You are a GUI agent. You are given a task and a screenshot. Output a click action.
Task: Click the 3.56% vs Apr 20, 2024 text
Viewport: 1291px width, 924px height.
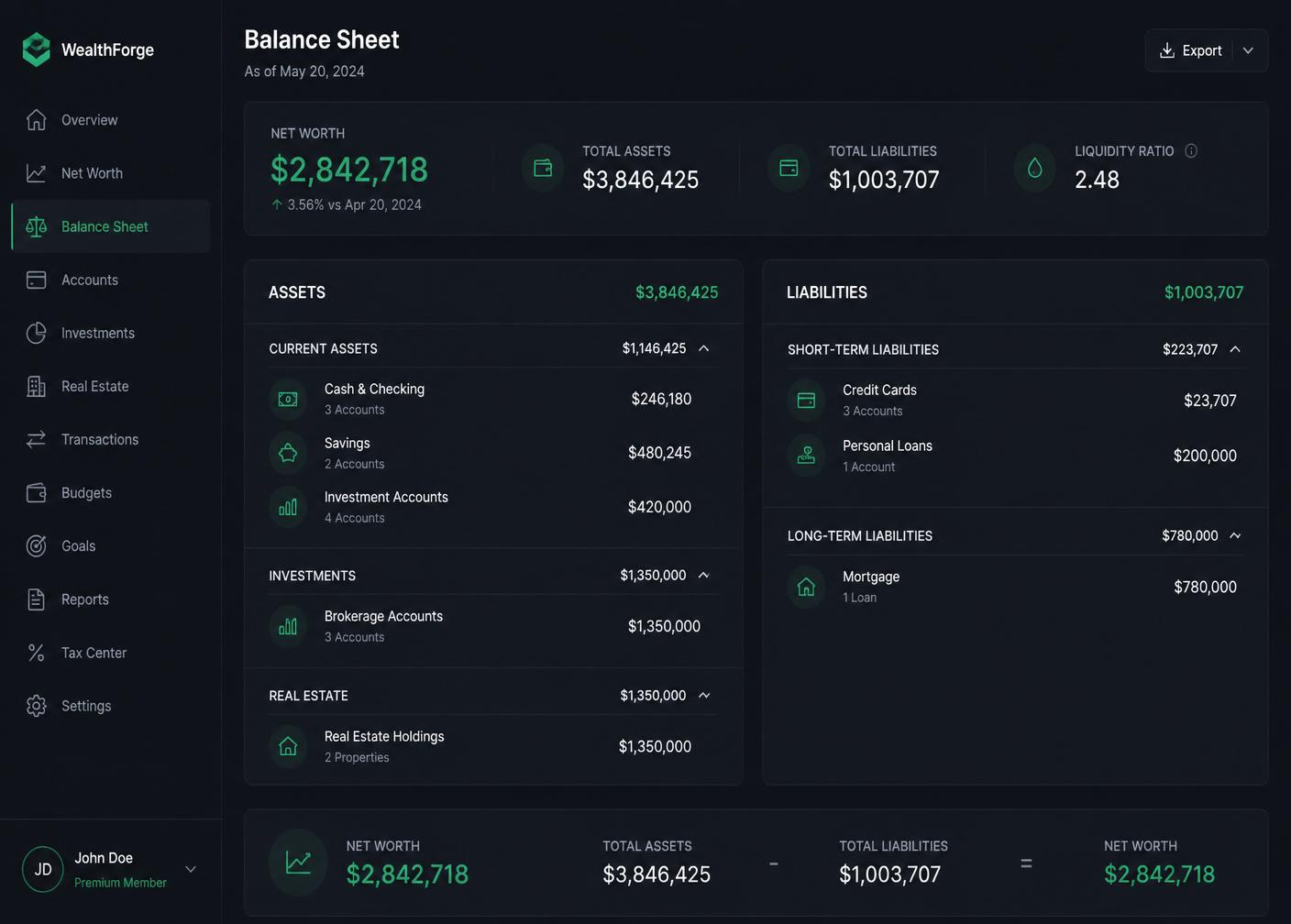(355, 204)
